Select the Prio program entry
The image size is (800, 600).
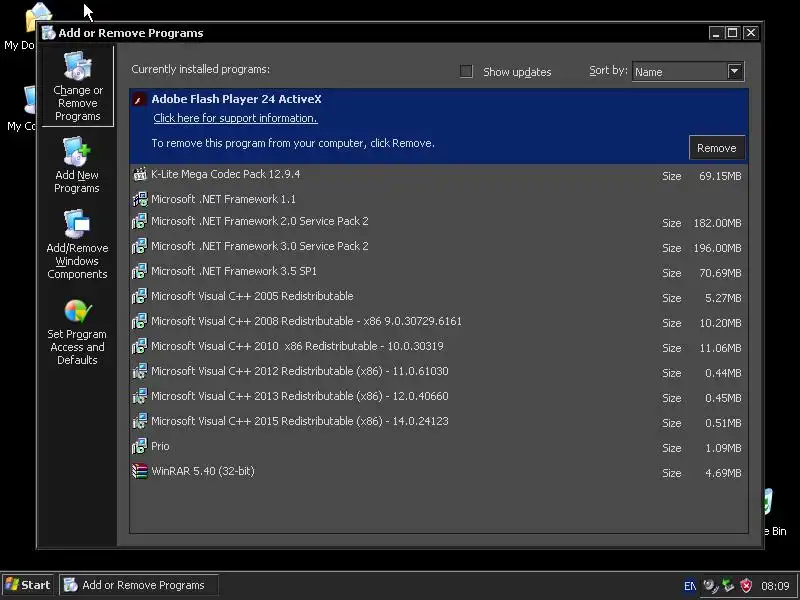pos(439,447)
